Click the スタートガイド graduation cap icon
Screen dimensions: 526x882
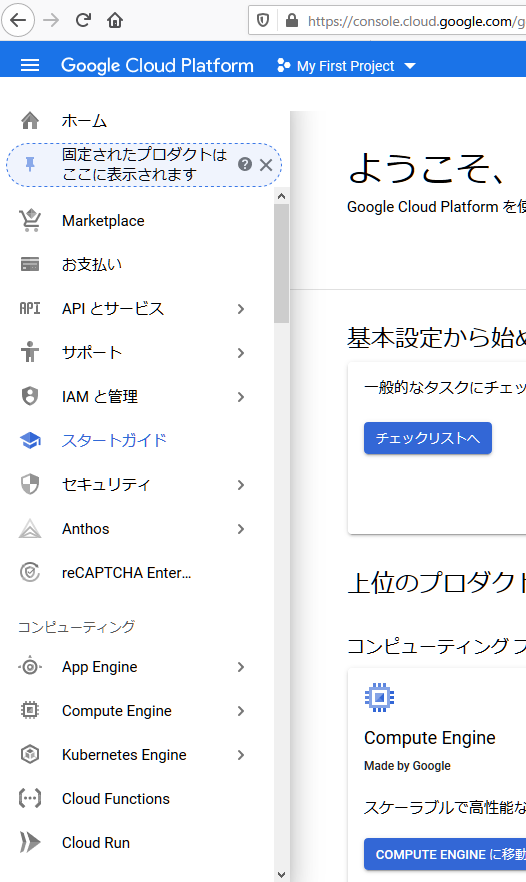(x=30, y=440)
